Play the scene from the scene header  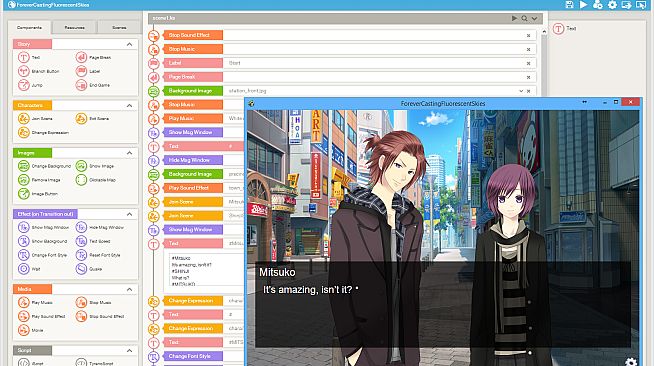click(x=514, y=18)
